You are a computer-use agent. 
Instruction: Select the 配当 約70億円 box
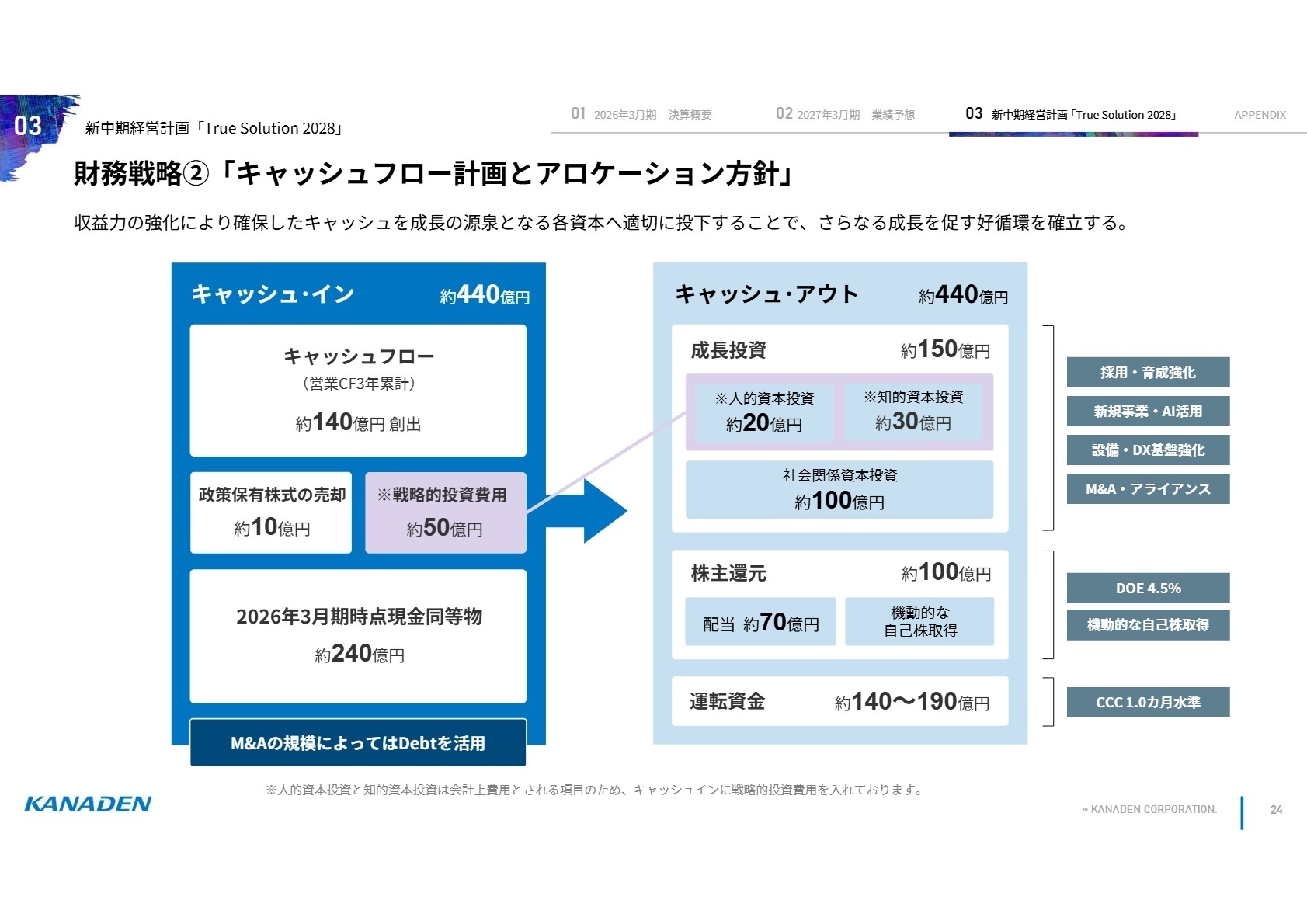760,621
